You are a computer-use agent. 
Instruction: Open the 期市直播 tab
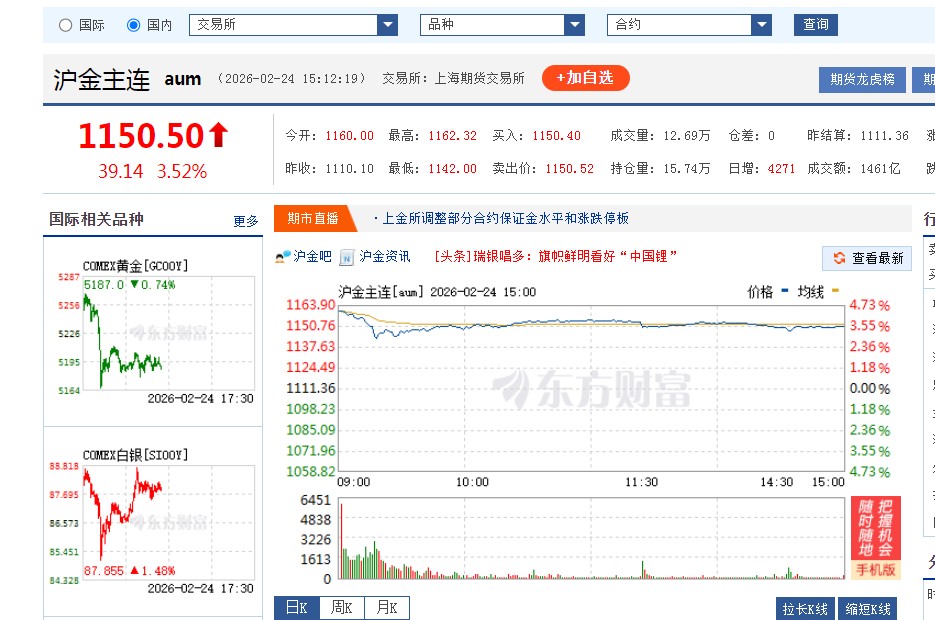307,218
